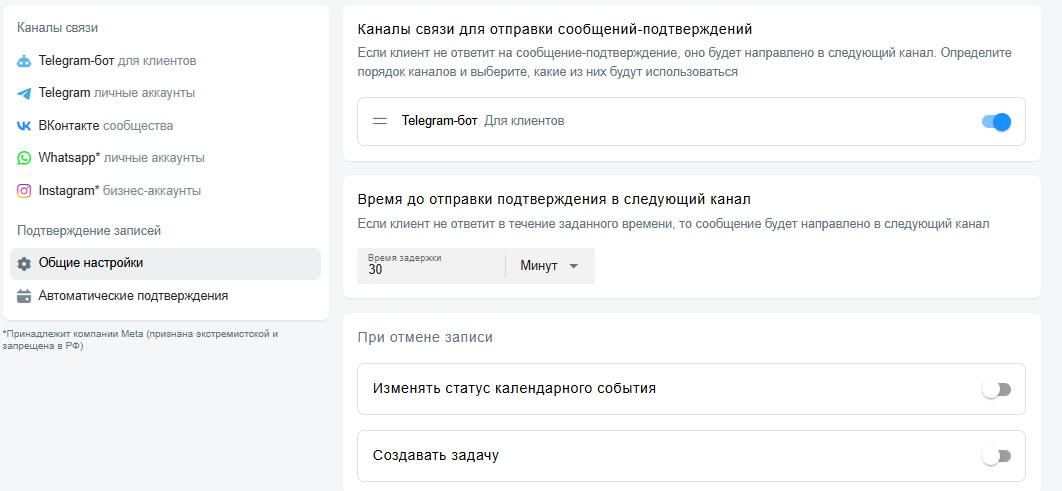
Task: Click the ВКонтакте logo icon
Action: tap(24, 126)
